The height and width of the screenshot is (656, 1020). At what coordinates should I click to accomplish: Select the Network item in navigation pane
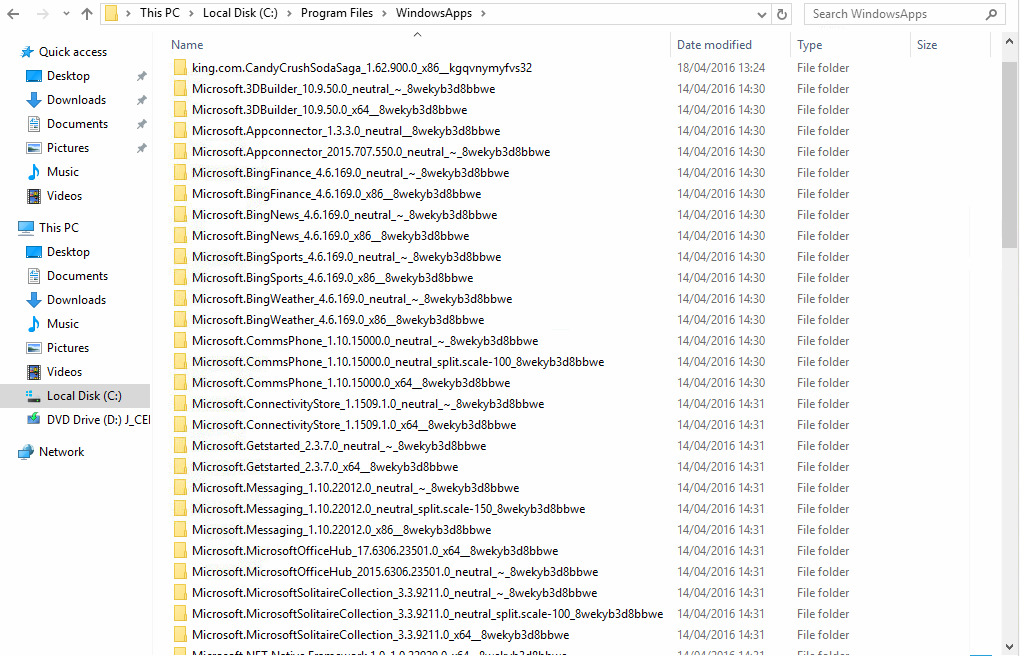62,452
